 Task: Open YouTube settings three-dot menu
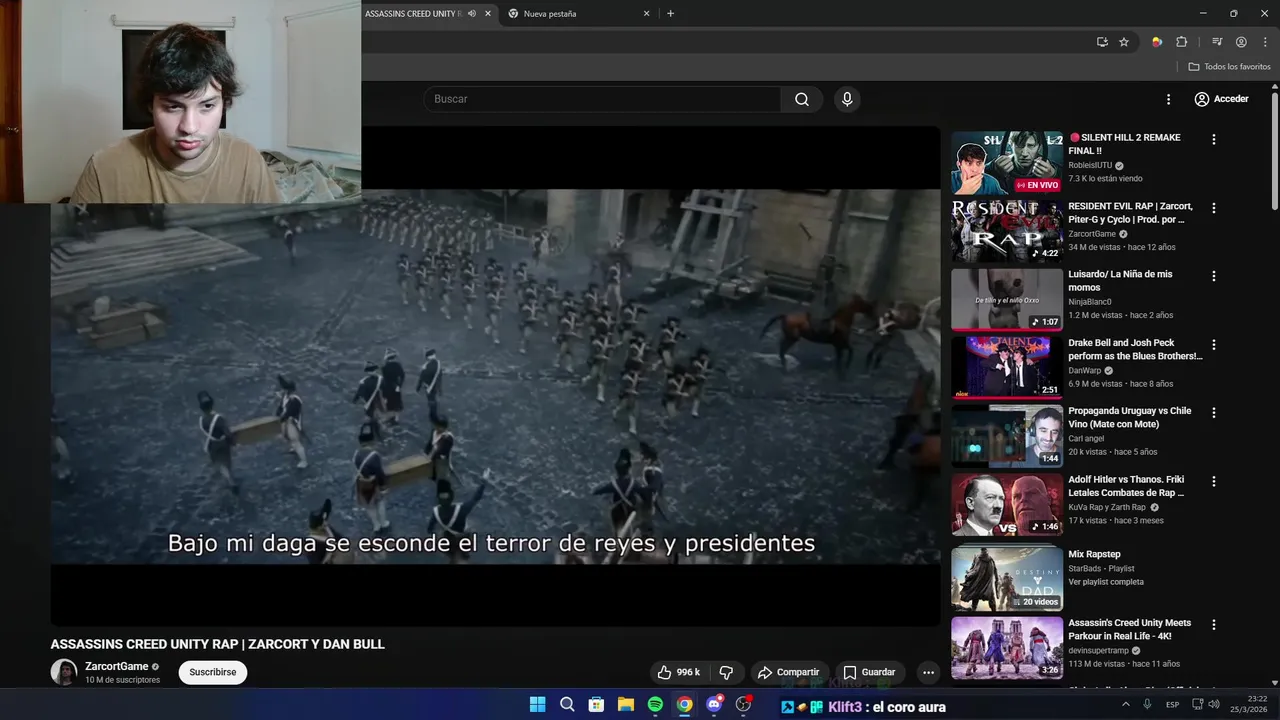pos(1168,99)
